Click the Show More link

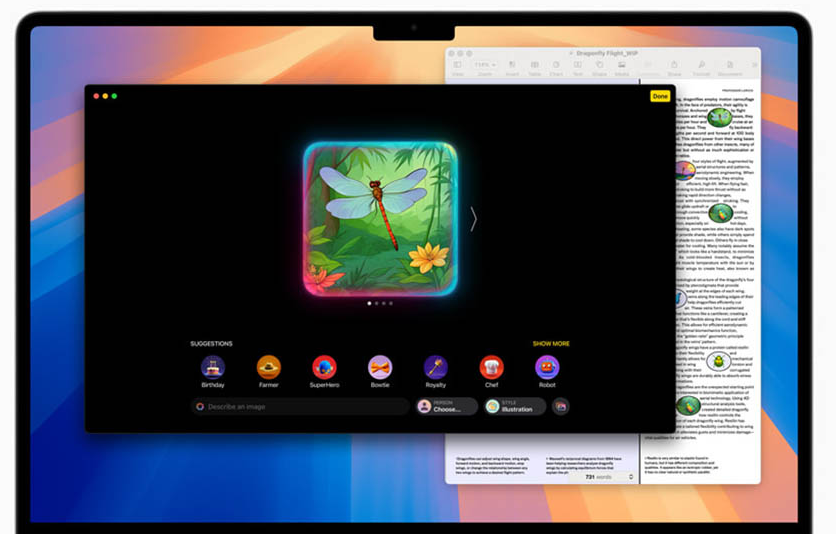pos(551,344)
